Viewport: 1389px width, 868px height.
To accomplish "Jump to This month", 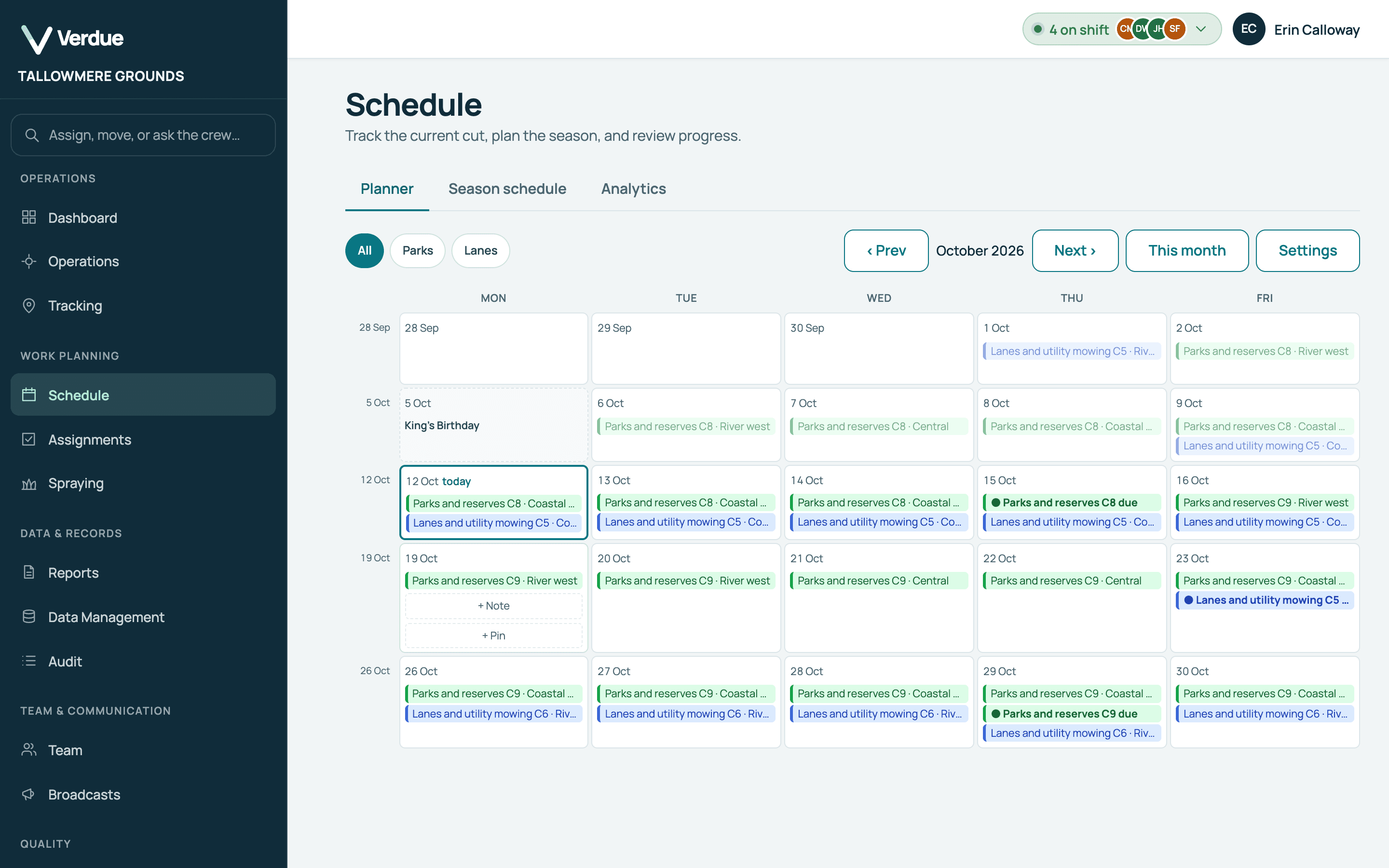I will 1186,250.
